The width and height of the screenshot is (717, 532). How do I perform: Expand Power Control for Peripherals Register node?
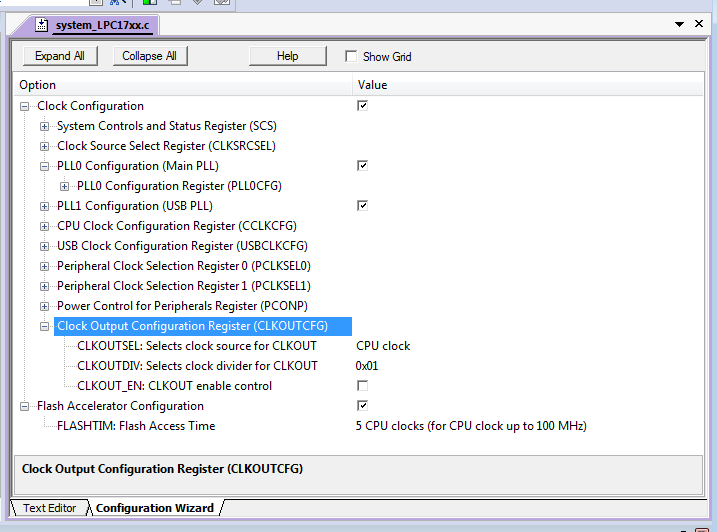click(44, 306)
